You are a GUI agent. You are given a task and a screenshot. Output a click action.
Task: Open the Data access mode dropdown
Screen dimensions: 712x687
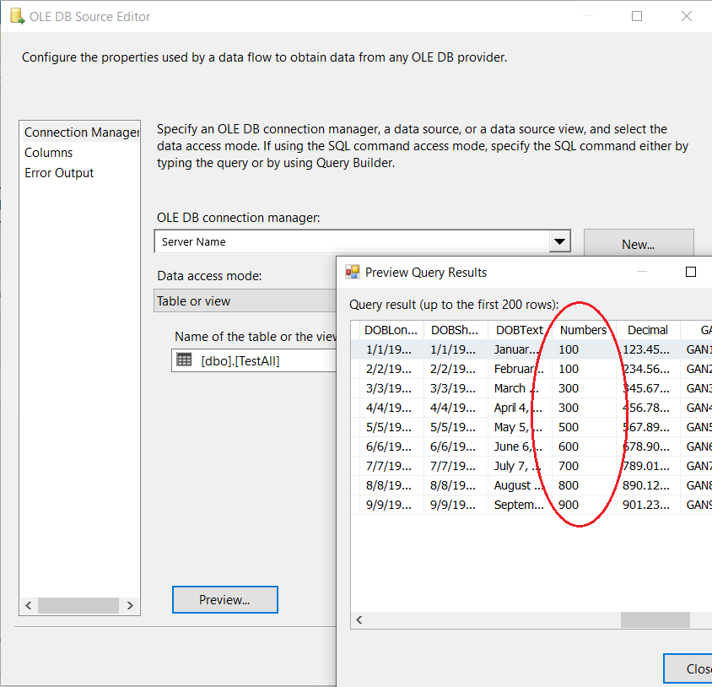[x=246, y=301]
